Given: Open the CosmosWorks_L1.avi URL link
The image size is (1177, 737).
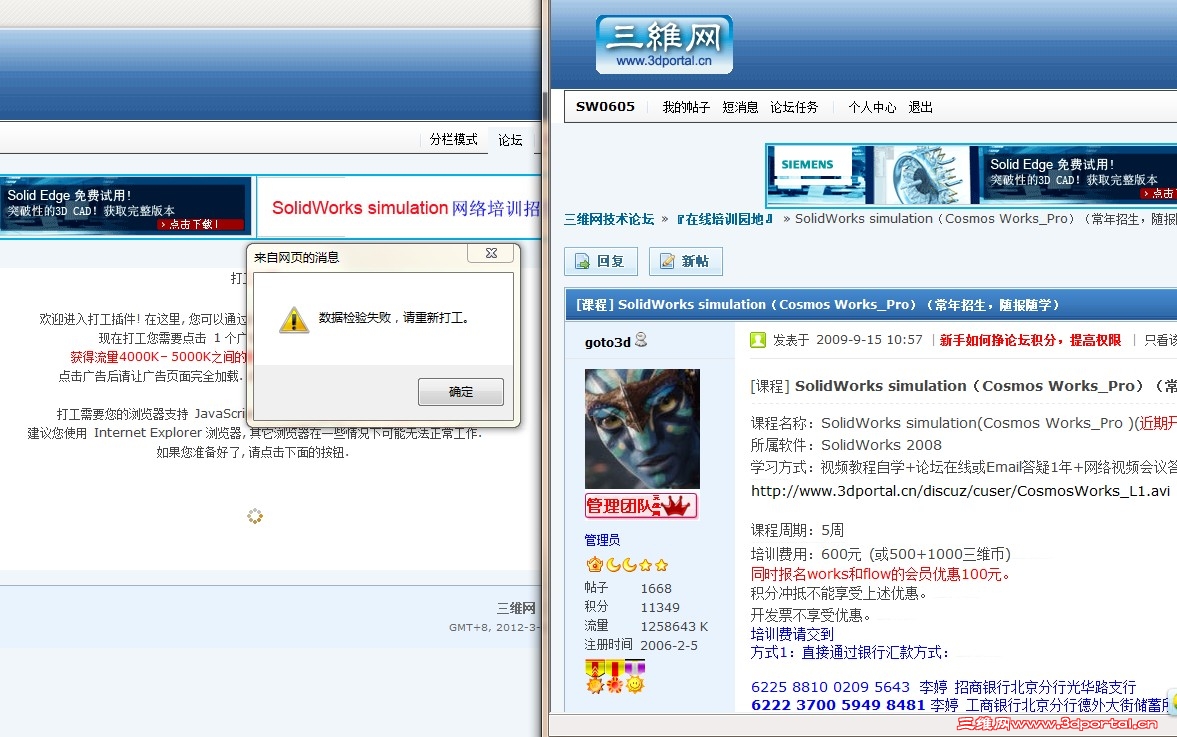Looking at the screenshot, I should pyautogui.click(x=960, y=491).
